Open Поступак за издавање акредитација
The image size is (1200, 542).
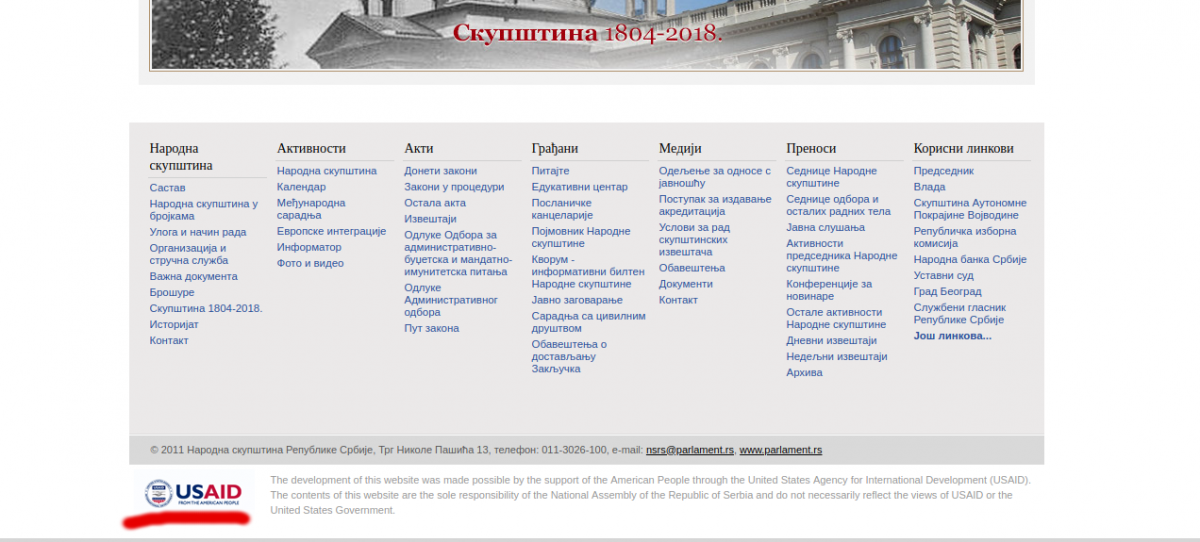[x=715, y=205]
